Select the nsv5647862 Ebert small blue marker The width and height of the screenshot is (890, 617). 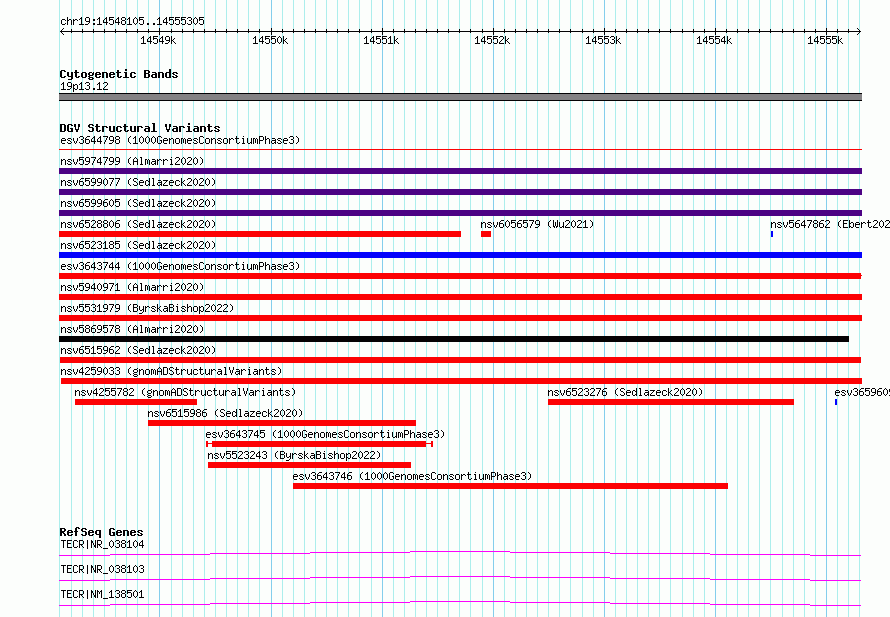point(772,234)
